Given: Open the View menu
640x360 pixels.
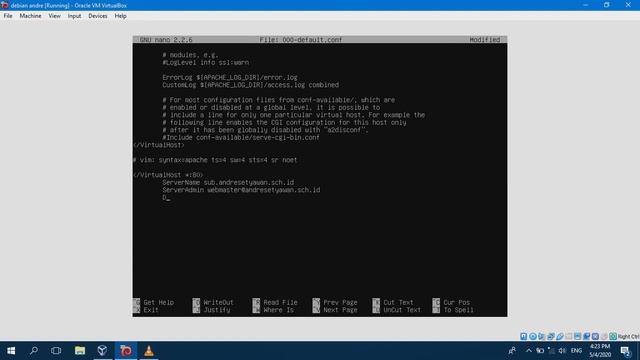Looking at the screenshot, I should tap(54, 16).
